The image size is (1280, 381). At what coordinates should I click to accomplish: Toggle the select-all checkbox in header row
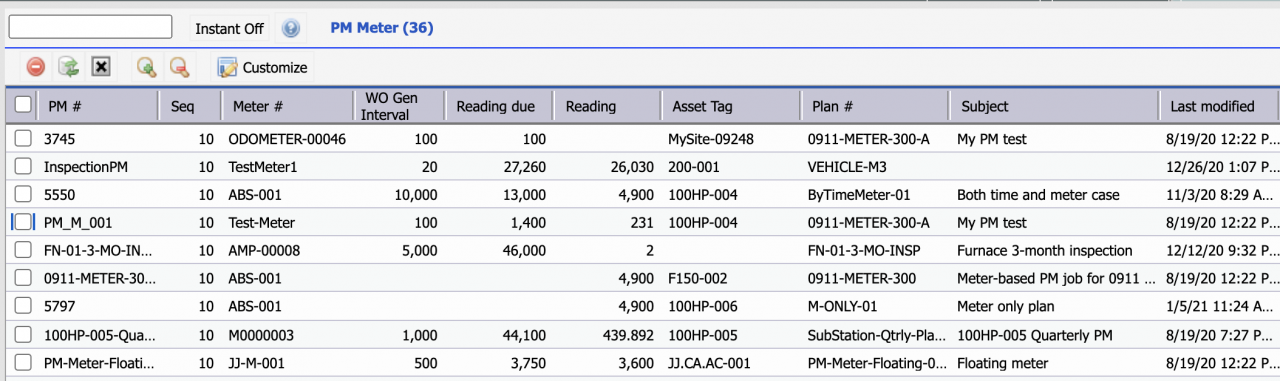pyautogui.click(x=23, y=105)
